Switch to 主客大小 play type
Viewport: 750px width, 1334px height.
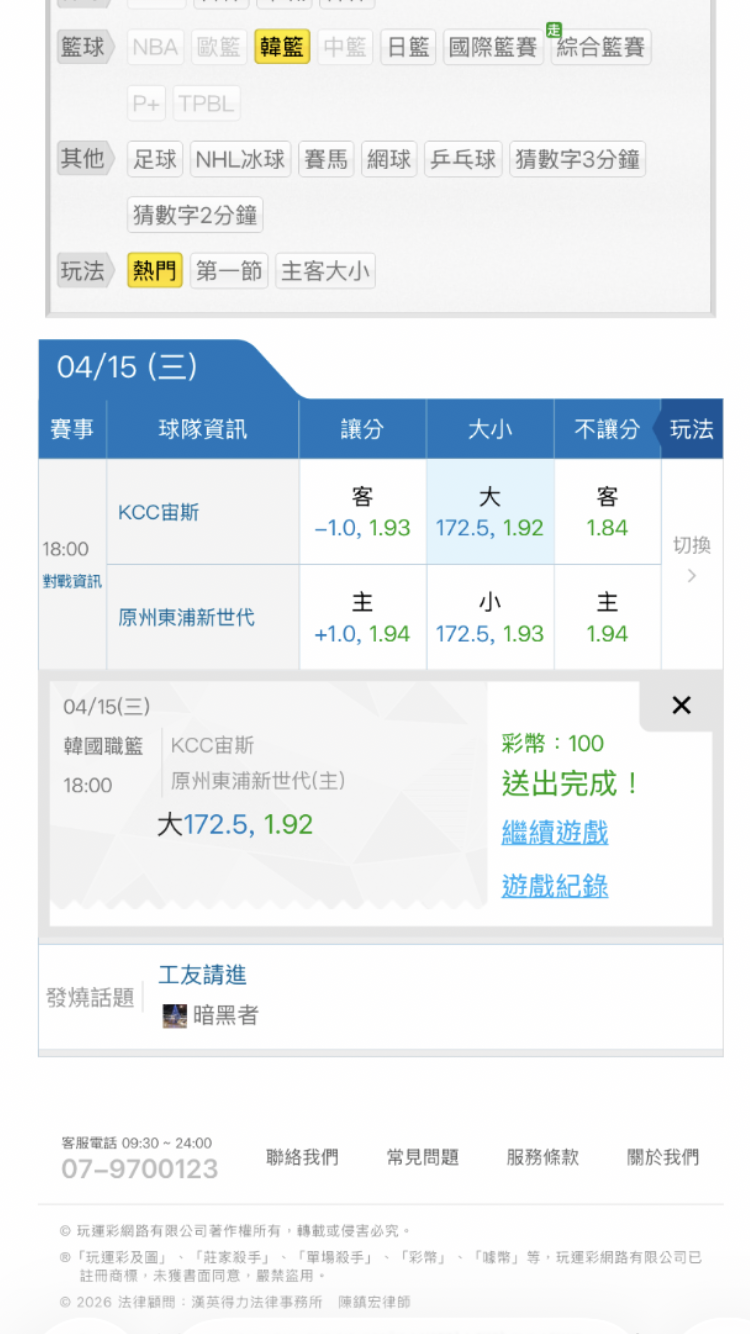tap(325, 271)
